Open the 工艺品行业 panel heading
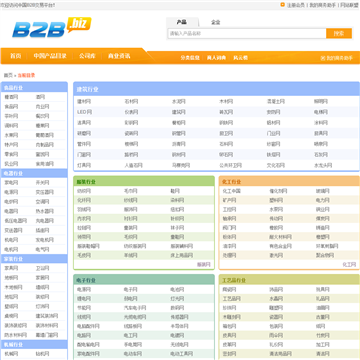360x360 pixels. coord(234,280)
